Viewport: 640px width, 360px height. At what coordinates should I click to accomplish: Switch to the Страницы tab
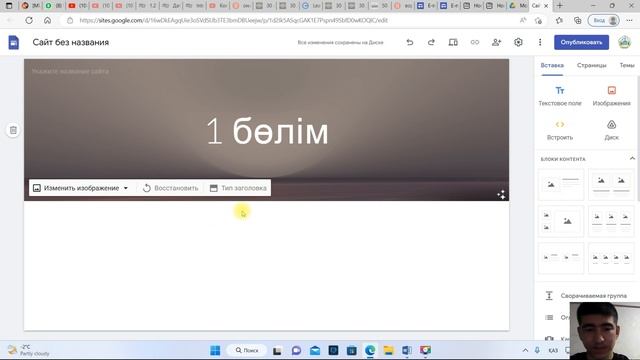point(591,65)
